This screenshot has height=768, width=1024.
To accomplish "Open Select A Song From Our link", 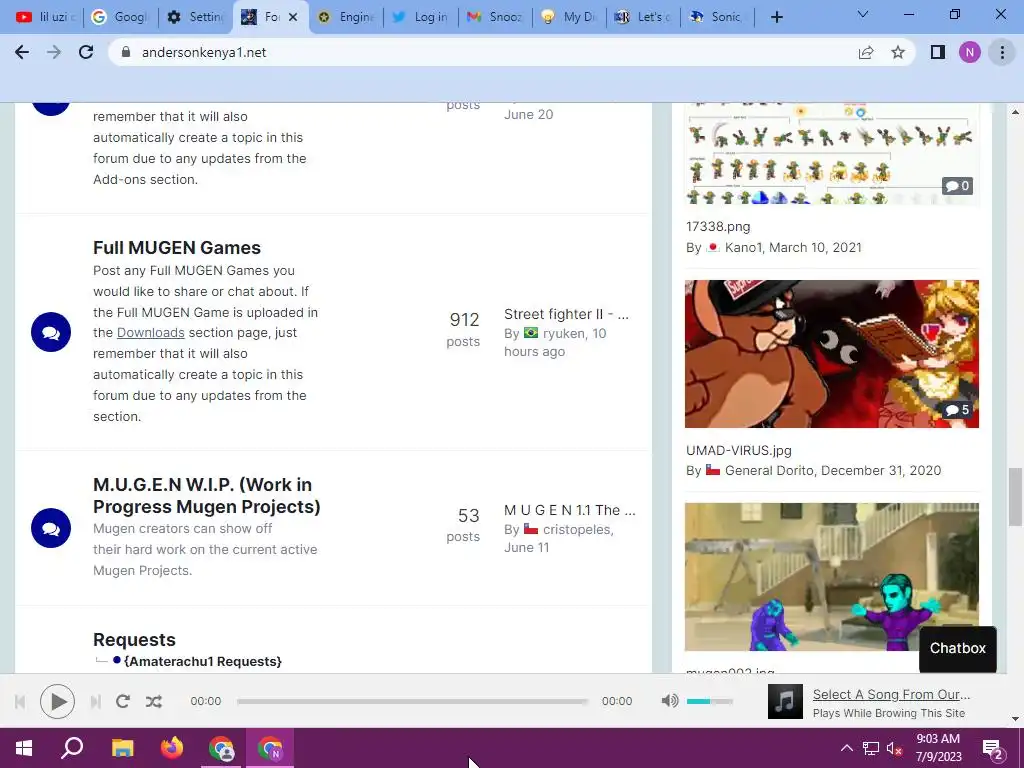I will pos(891,694).
